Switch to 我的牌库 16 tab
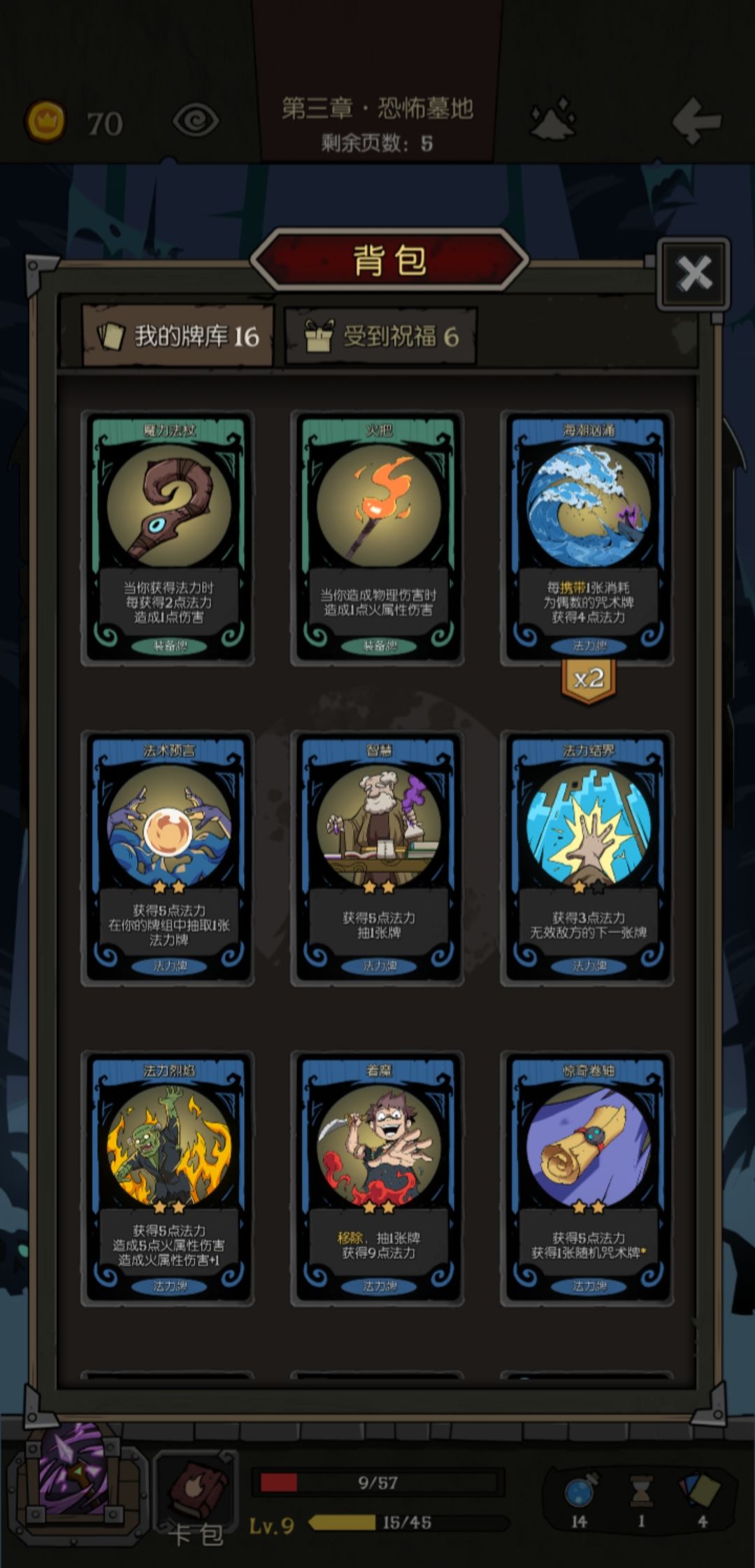 178,336
